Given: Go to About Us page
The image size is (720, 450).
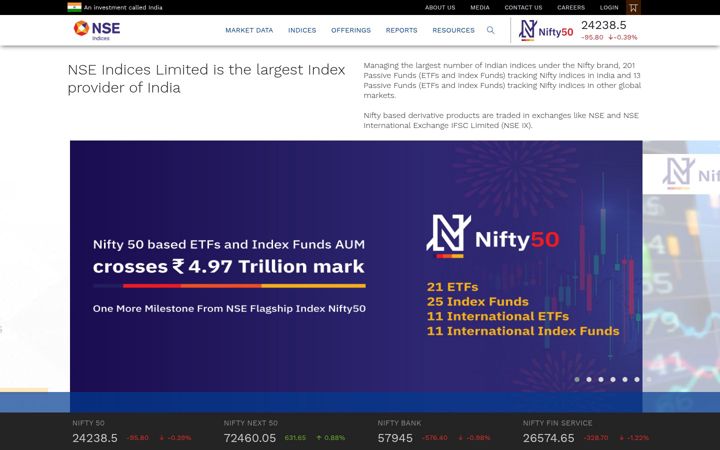Looking at the screenshot, I should [440, 7].
